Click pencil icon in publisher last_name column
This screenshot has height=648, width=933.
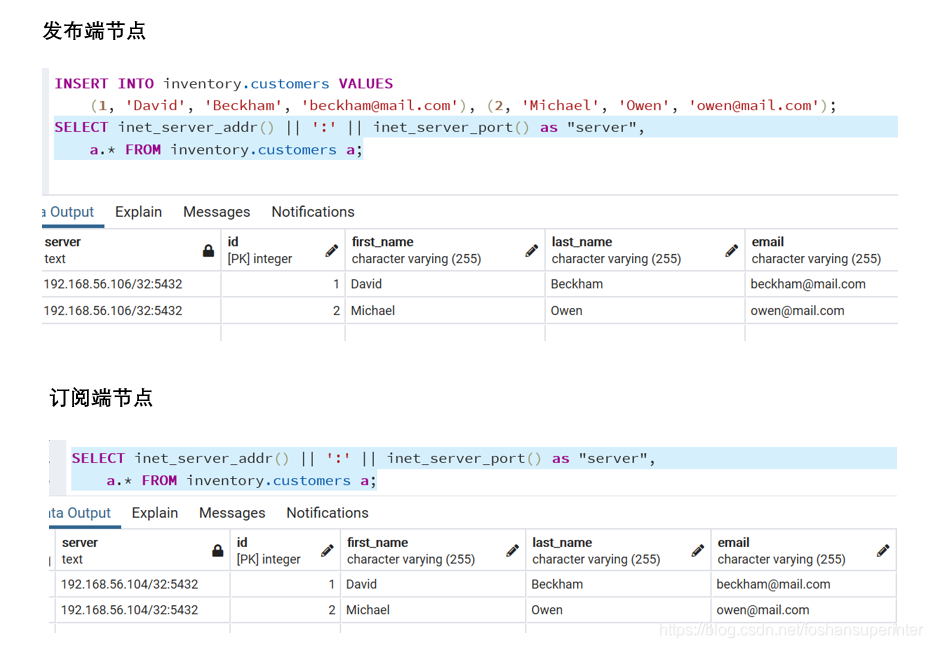[731, 251]
